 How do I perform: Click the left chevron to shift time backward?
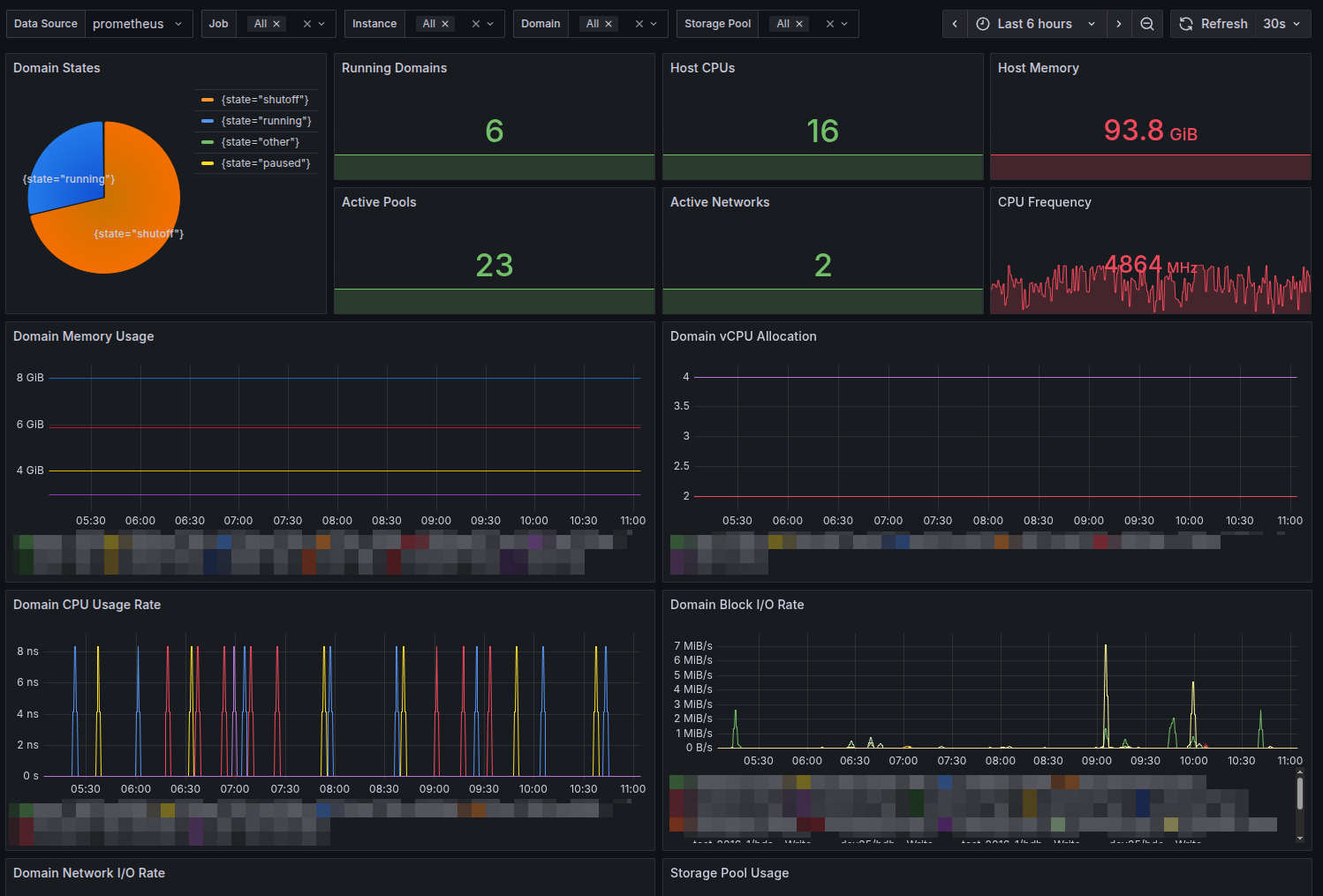tap(955, 24)
